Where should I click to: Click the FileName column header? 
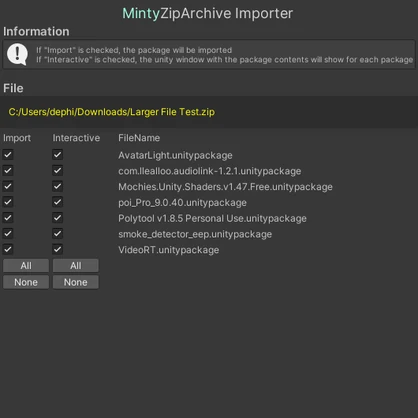tap(139, 138)
